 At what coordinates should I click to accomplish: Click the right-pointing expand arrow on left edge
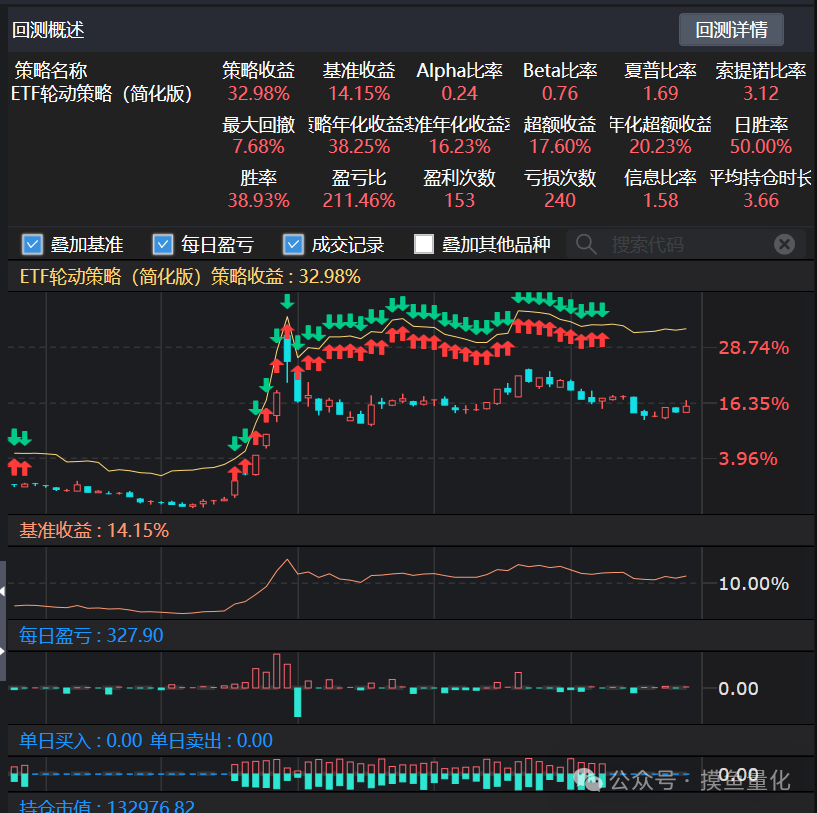3,650
